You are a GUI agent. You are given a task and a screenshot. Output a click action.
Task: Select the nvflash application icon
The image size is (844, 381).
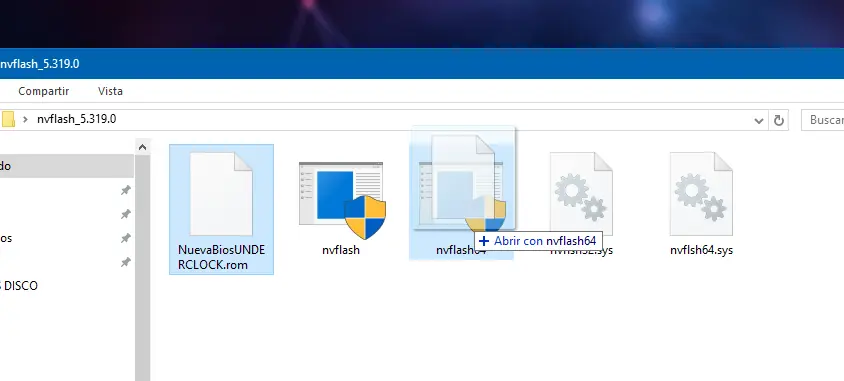(342, 200)
